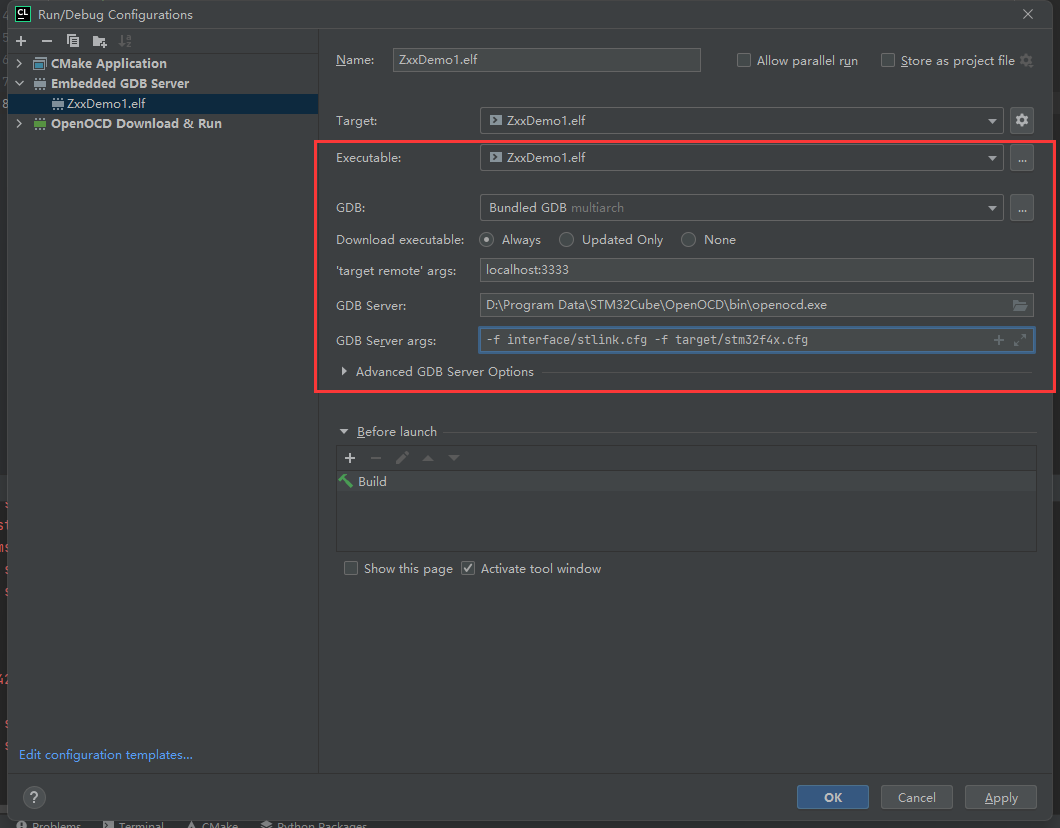Viewport: 1060px width, 828px height.
Task: Remove the Before launch task
Action: point(376,458)
